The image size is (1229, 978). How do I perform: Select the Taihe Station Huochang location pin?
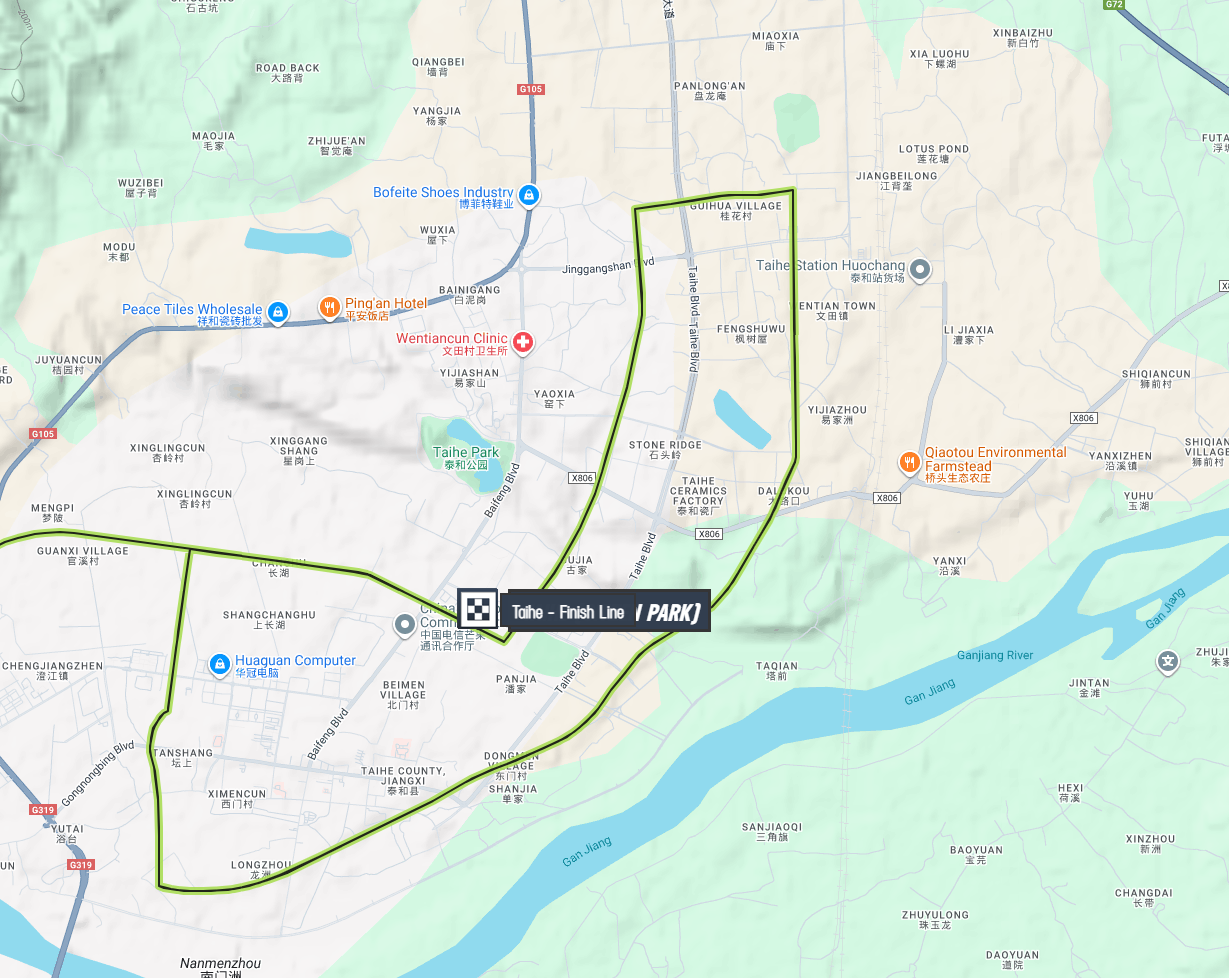click(921, 269)
